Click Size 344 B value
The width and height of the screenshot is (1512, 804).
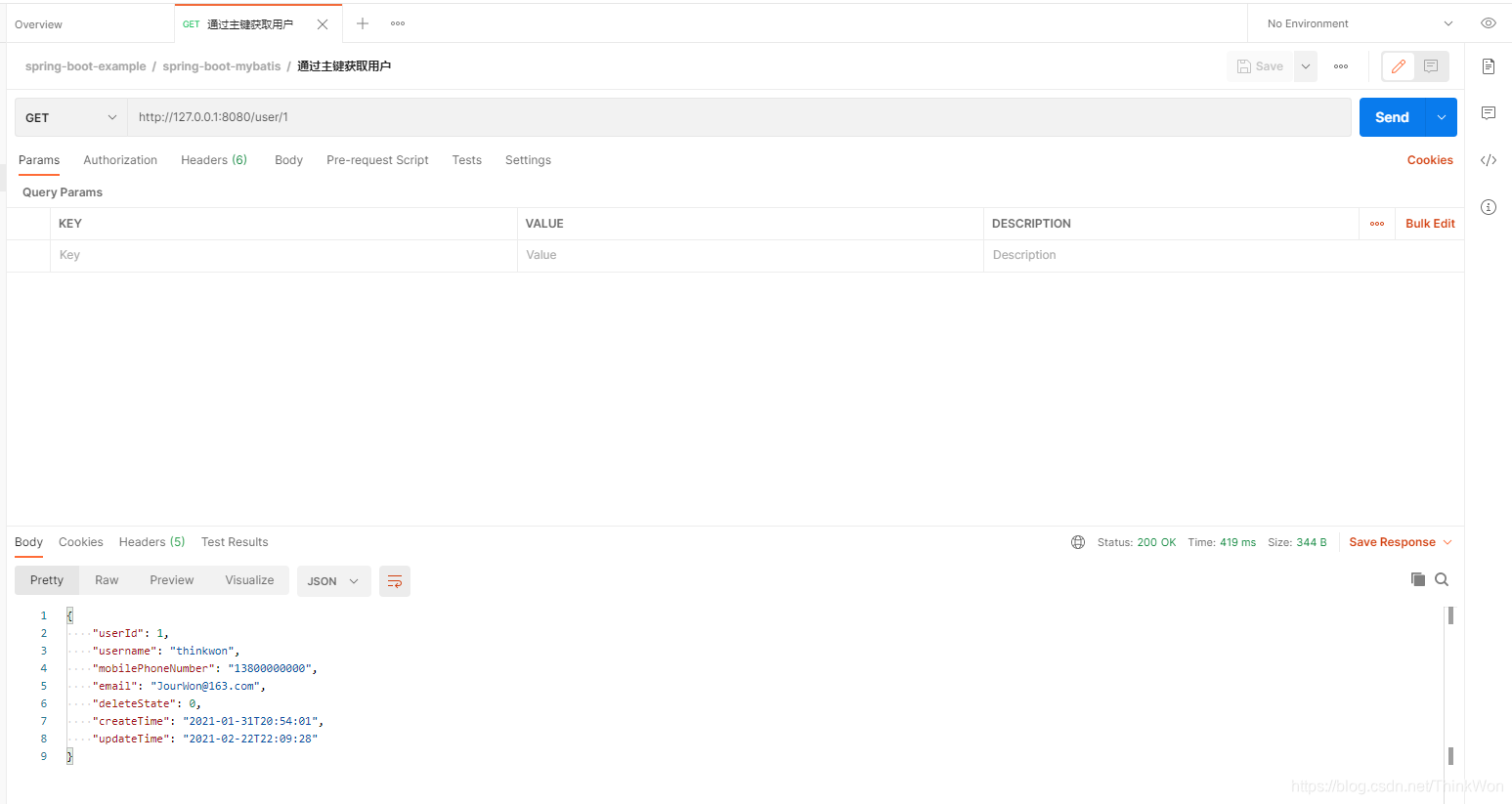pyautogui.click(x=1312, y=542)
